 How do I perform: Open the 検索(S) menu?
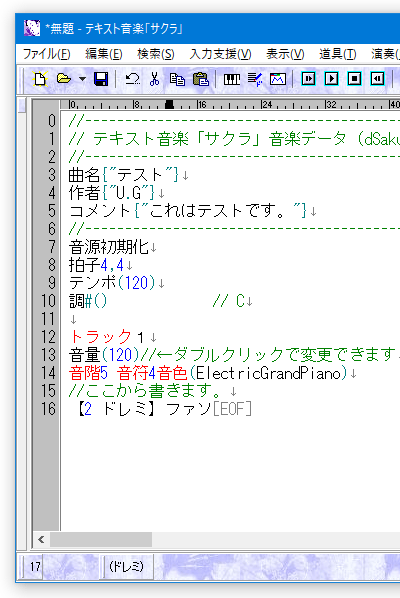[156, 54]
